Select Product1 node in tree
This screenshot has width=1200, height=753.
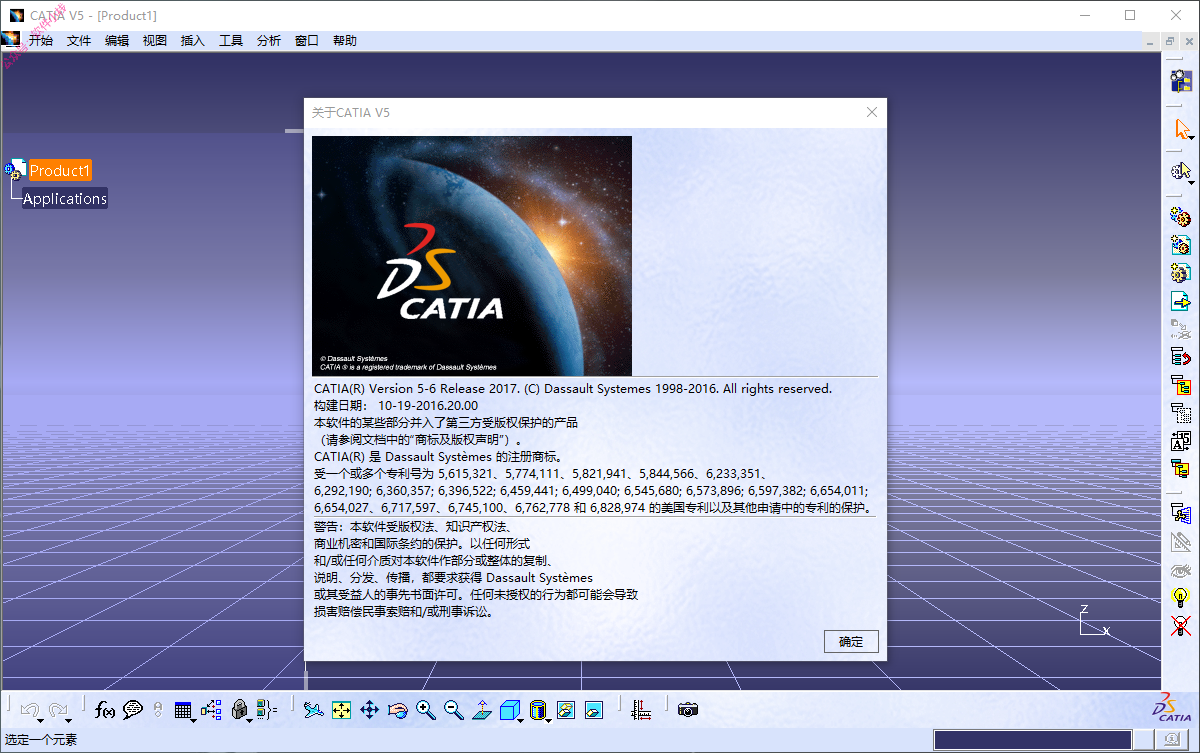pyautogui.click(x=60, y=171)
